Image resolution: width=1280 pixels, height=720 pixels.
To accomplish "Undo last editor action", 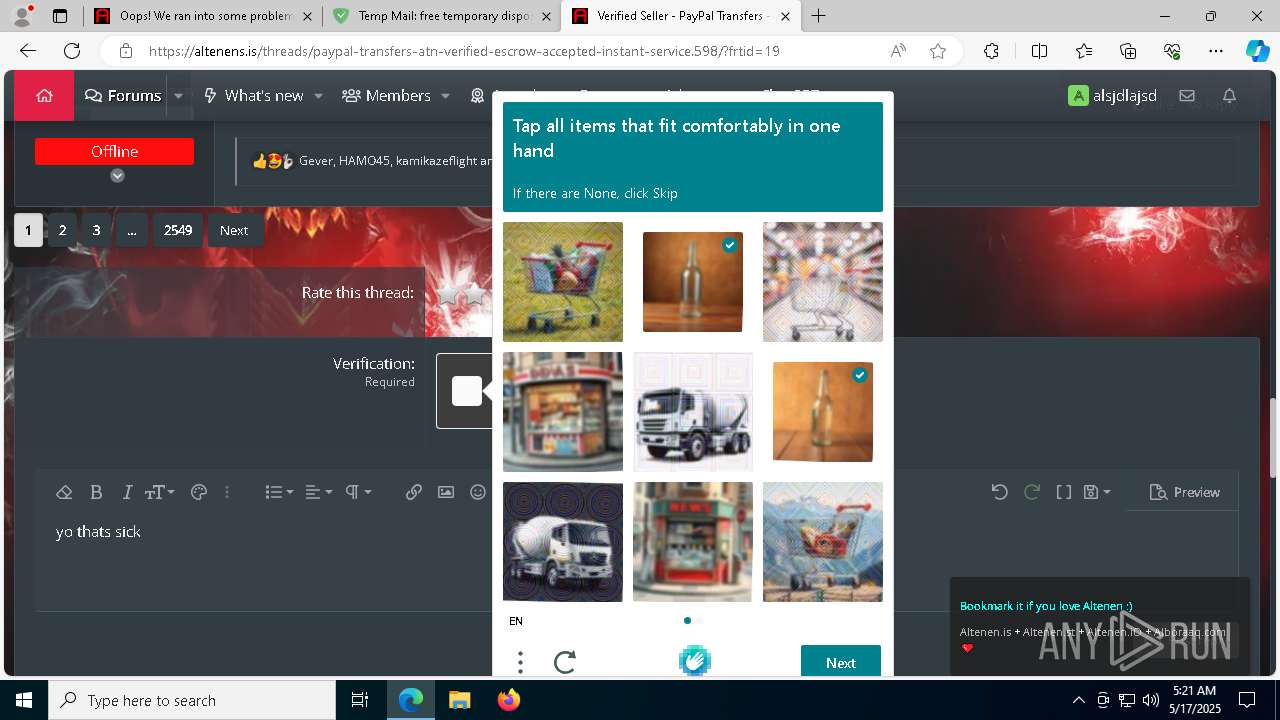I will click(x=999, y=492).
